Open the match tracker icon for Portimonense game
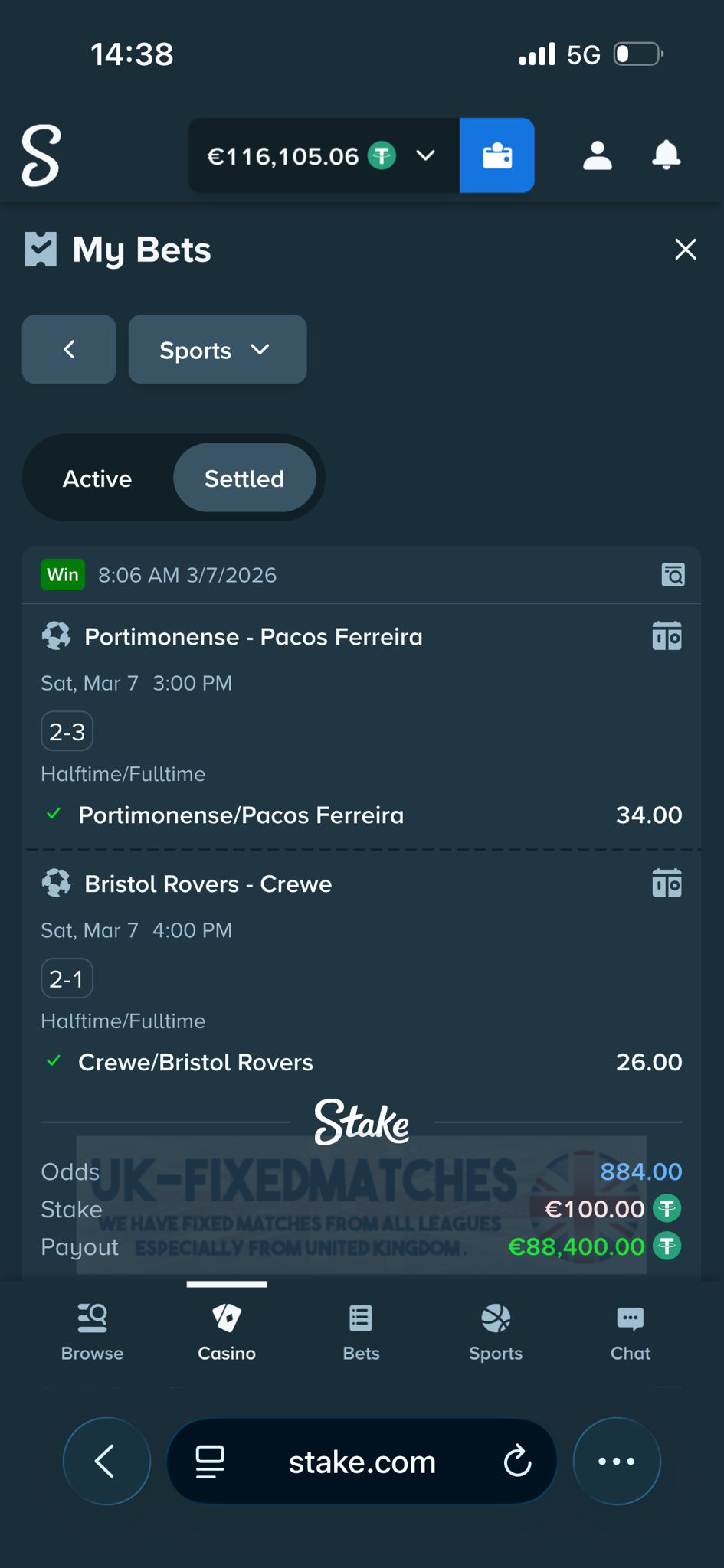 (666, 635)
